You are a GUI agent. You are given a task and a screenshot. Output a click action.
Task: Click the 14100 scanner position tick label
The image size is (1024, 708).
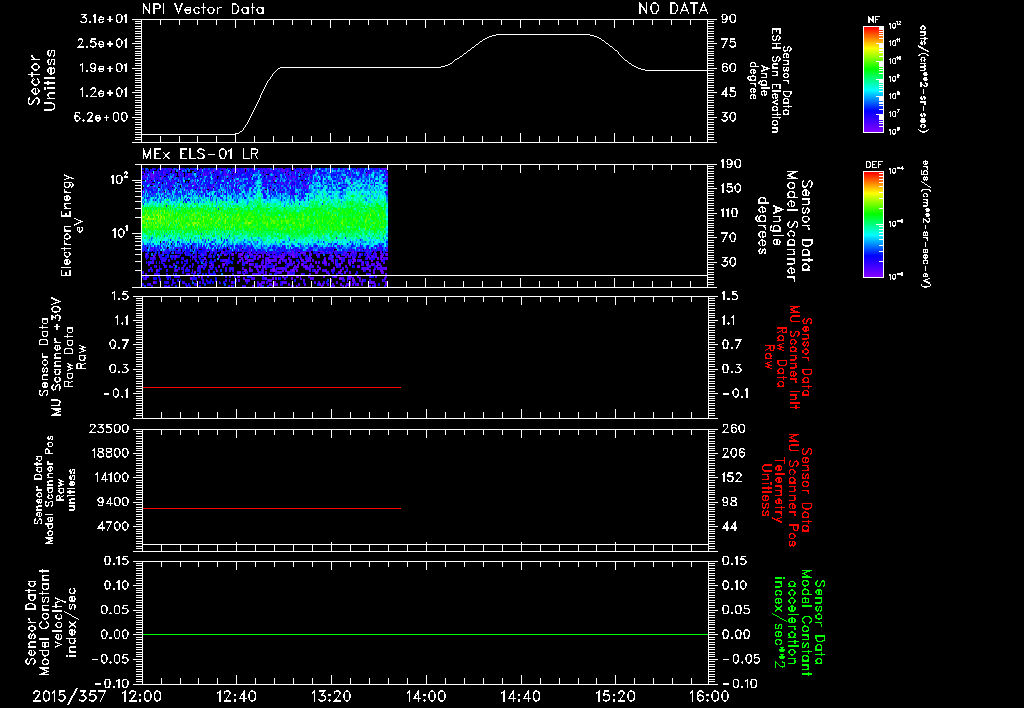pos(108,477)
